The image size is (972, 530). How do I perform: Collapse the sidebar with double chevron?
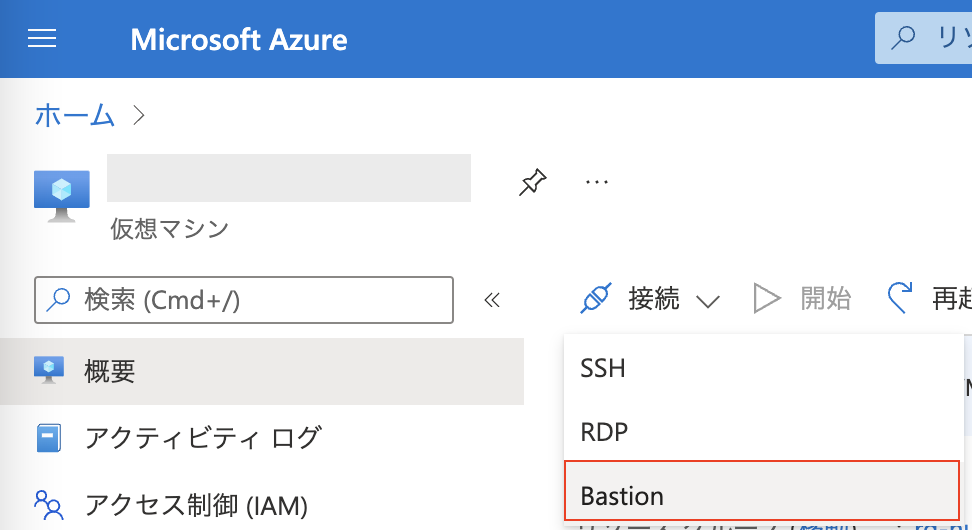[x=492, y=300]
